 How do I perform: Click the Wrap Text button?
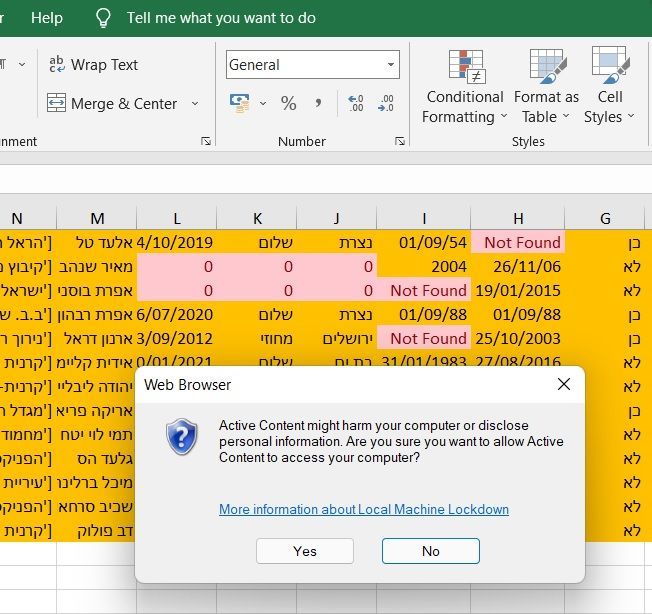(93, 64)
